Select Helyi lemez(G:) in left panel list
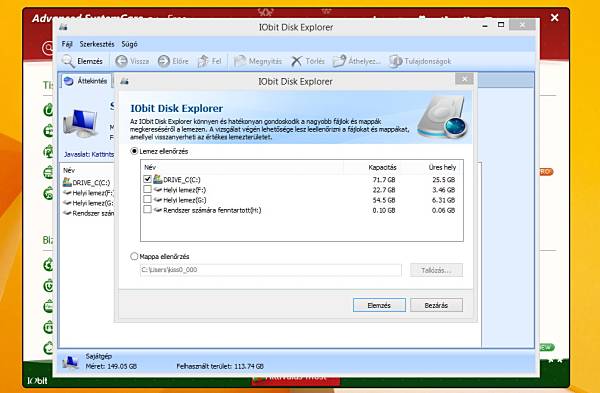 click(88, 203)
